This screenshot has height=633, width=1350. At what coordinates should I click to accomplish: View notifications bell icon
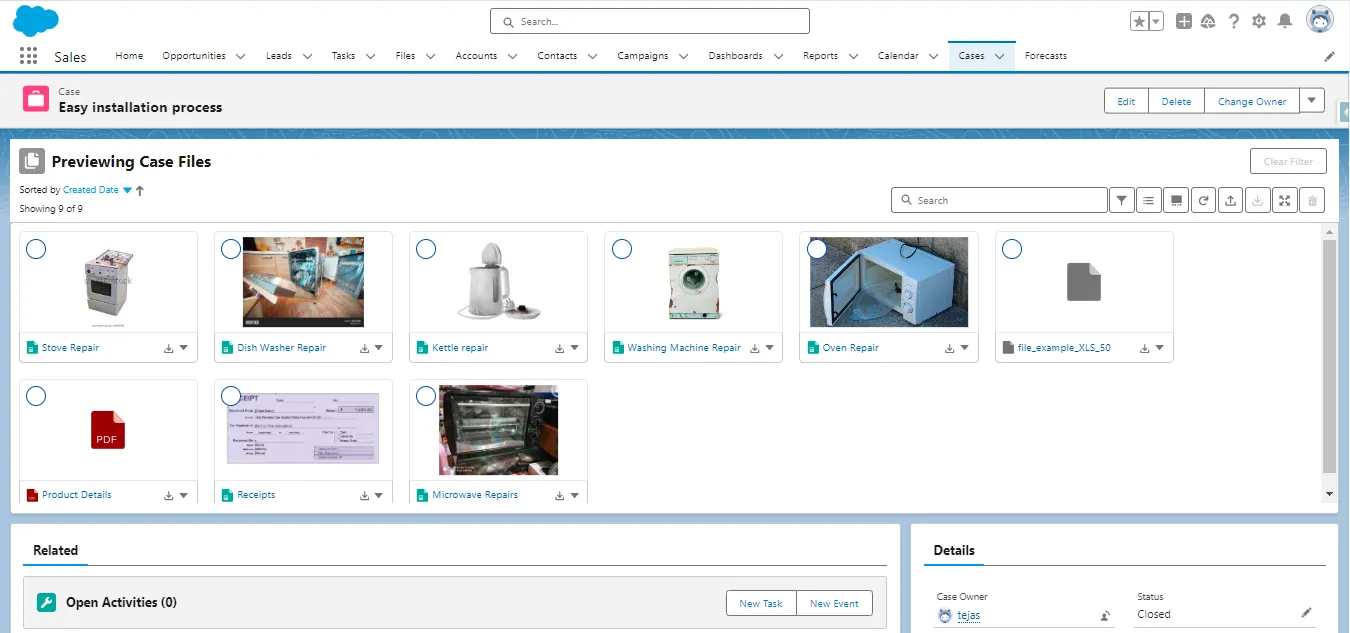[x=1287, y=20]
